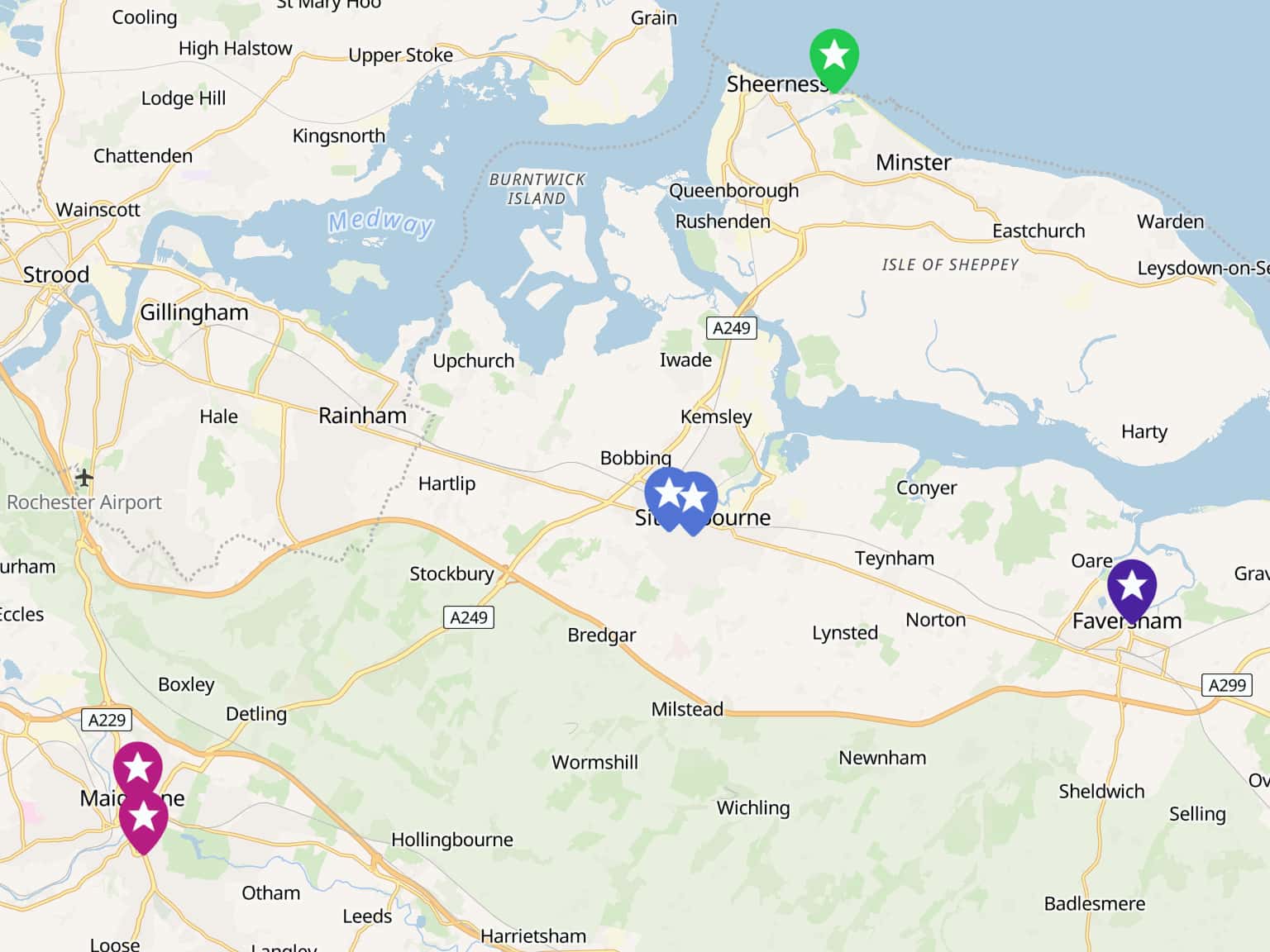Click the green star marker at Sheerness

[833, 58]
